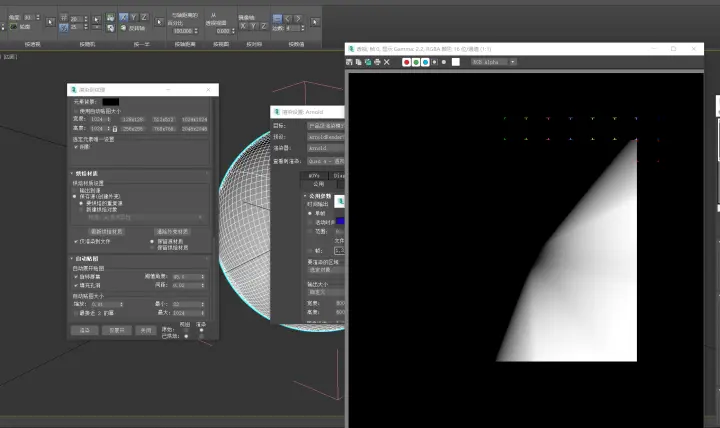
Task: Click the max size 1024 field
Action: [x=185, y=313]
